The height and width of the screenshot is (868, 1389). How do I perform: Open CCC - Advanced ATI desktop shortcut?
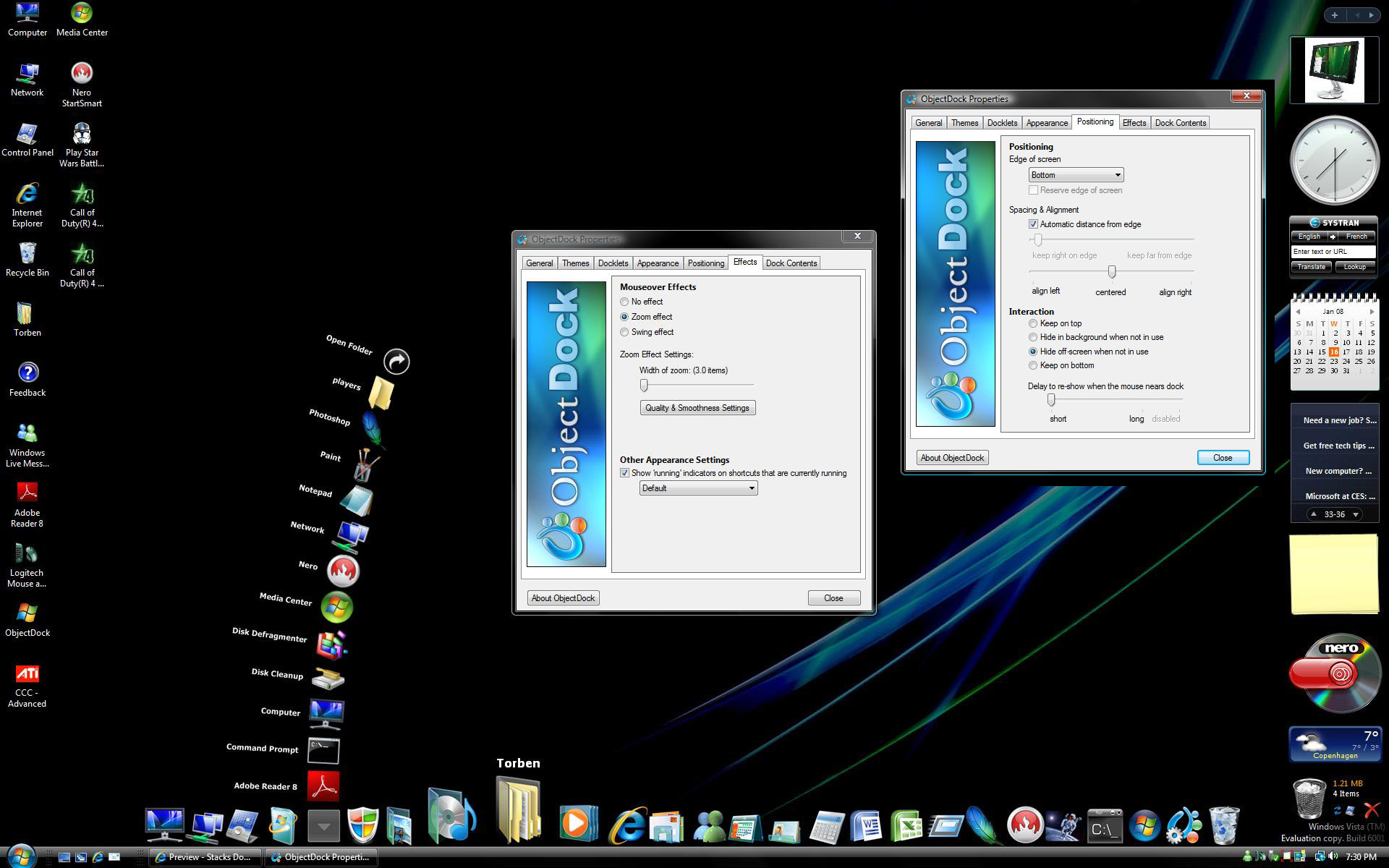[27, 686]
